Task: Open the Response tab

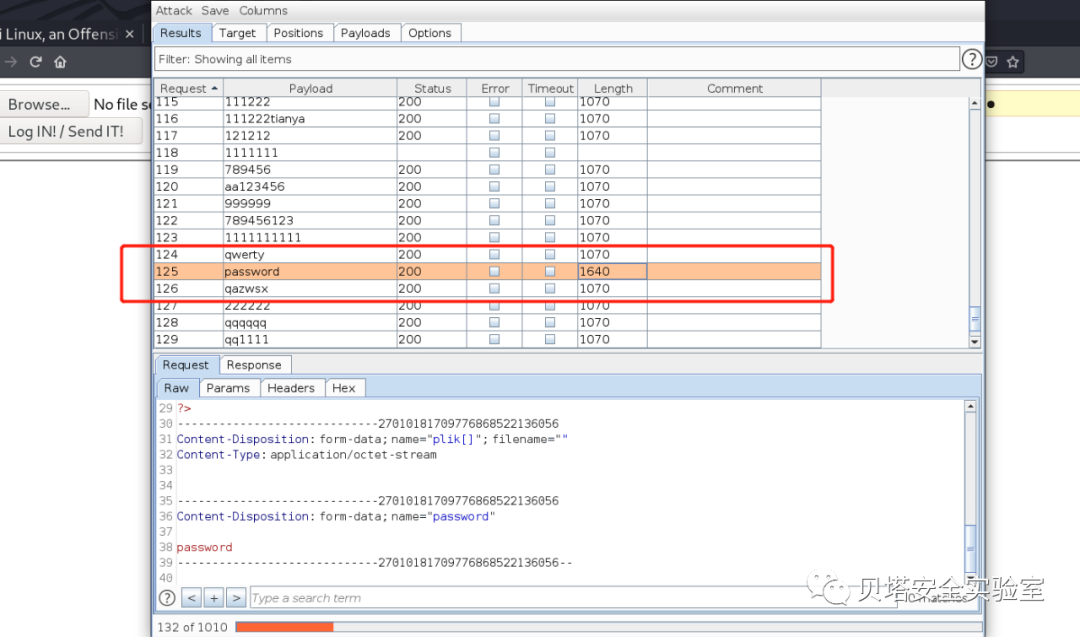Action: (x=254, y=365)
